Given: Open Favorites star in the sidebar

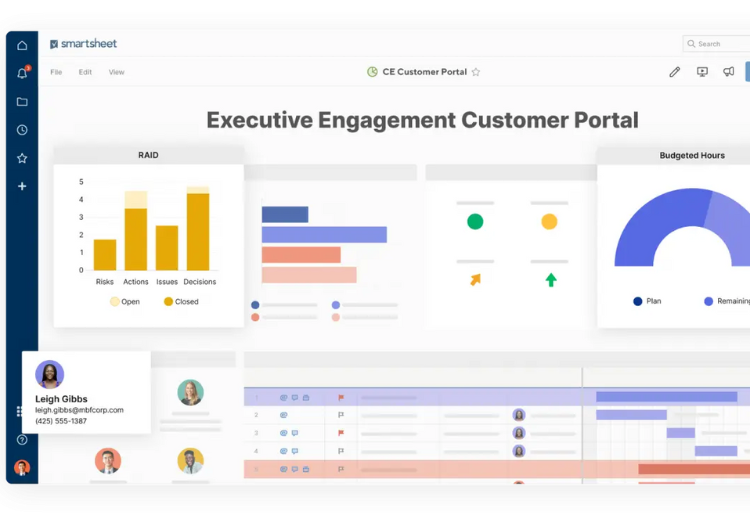Looking at the screenshot, I should (x=22, y=158).
